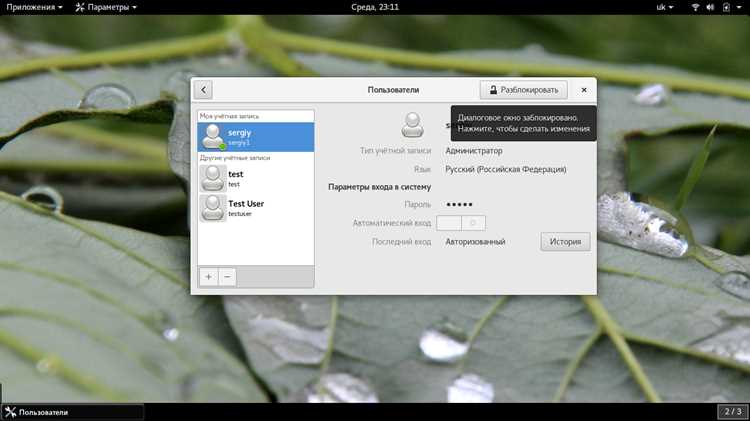This screenshot has height=421, width=750.
Task: Click the test user avatar in the list
Action: pyautogui.click(x=212, y=178)
